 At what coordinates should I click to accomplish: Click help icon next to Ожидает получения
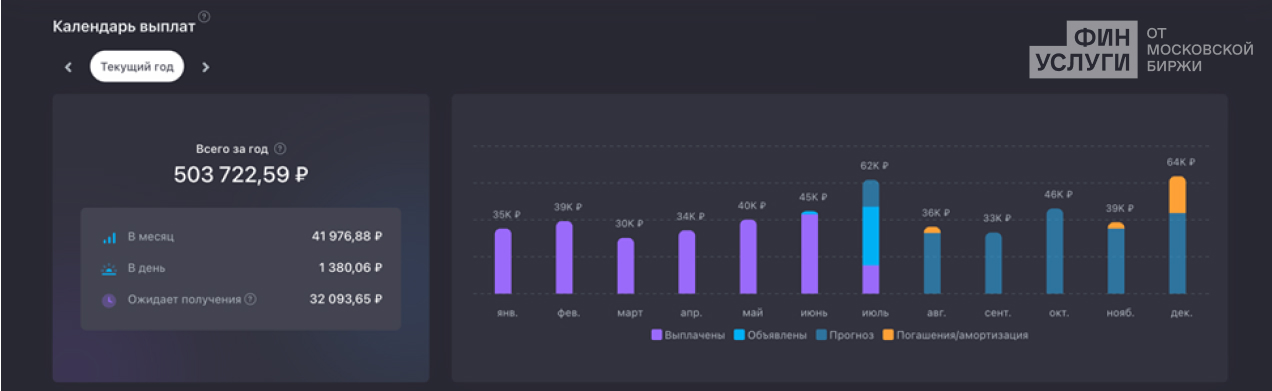[x=250, y=298]
